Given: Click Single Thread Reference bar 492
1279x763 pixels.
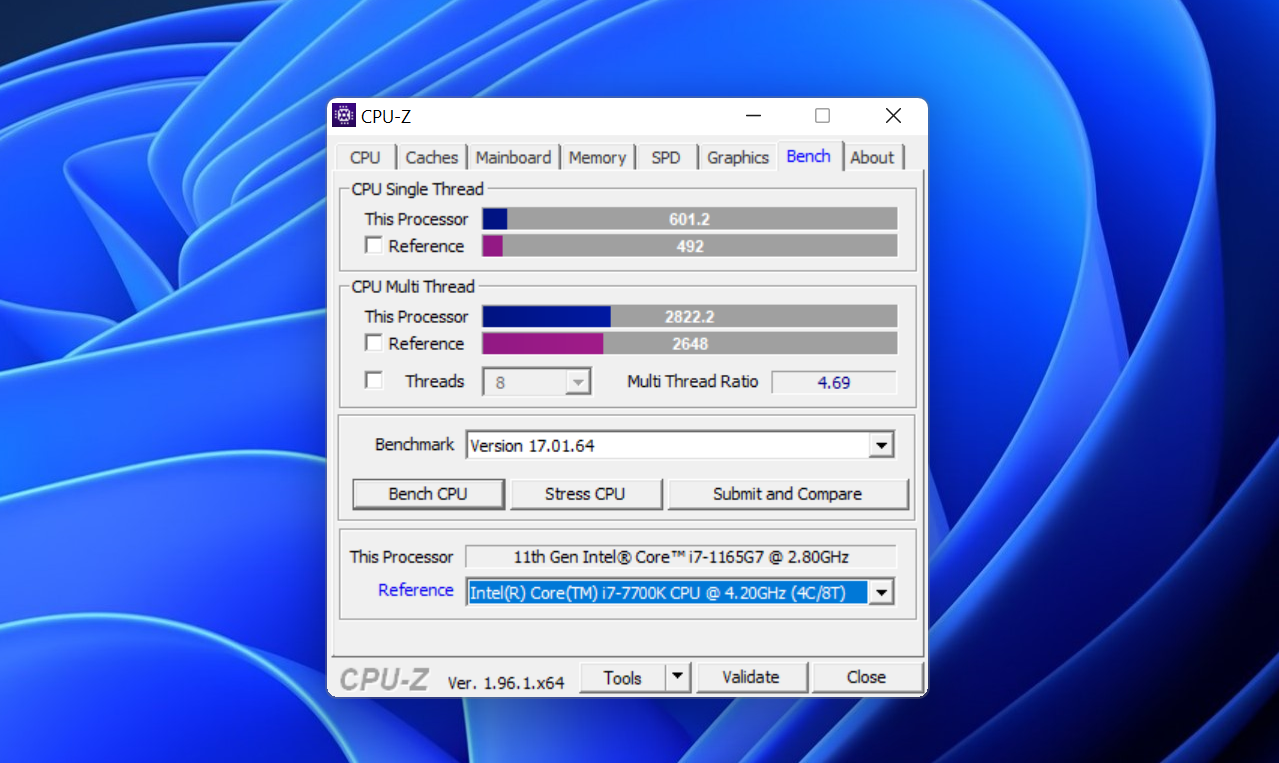Looking at the screenshot, I should pyautogui.click(x=689, y=246).
